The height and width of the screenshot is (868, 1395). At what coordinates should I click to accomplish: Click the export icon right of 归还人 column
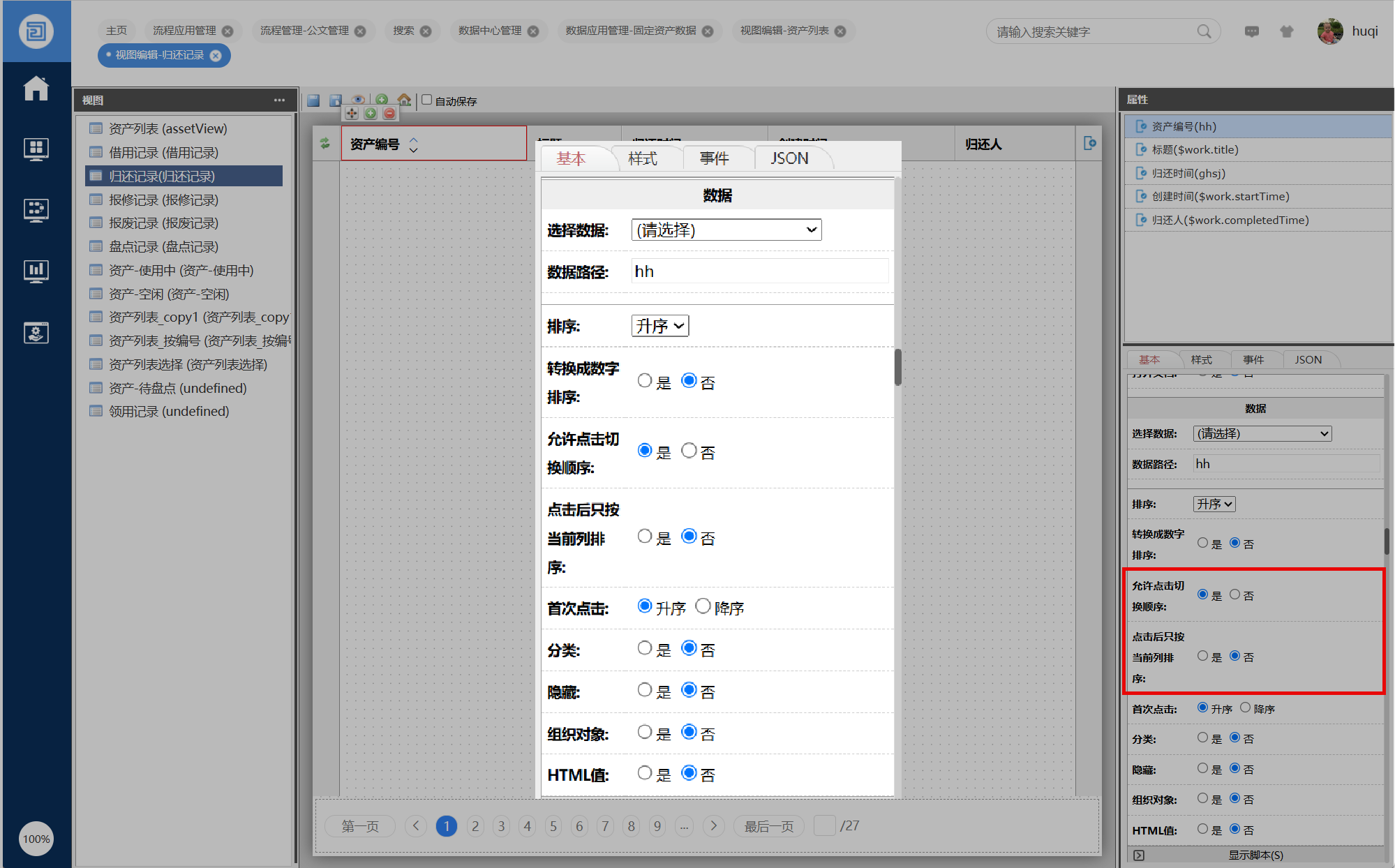pos(1089,144)
